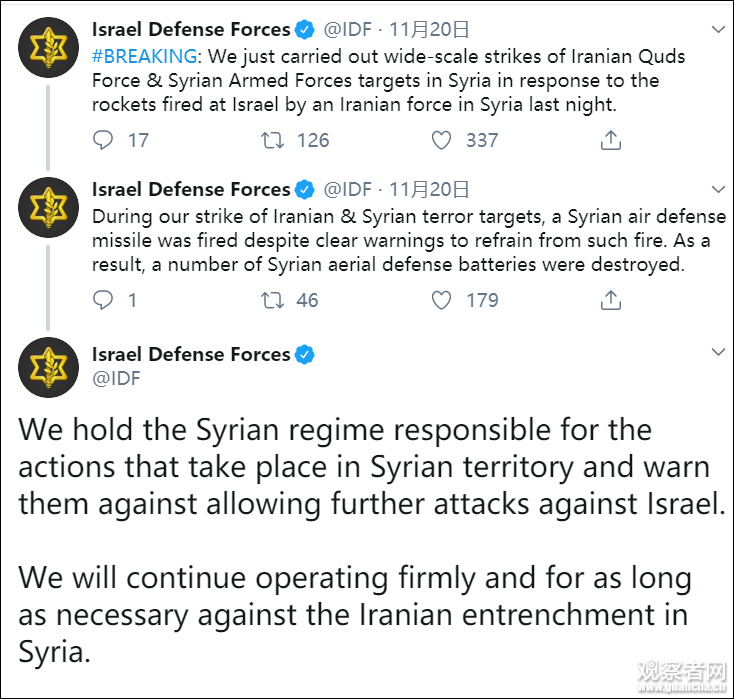Image resolution: width=734 pixels, height=699 pixels.
Task: Retweet the Syrian air defense missile tweet
Action: point(271,300)
